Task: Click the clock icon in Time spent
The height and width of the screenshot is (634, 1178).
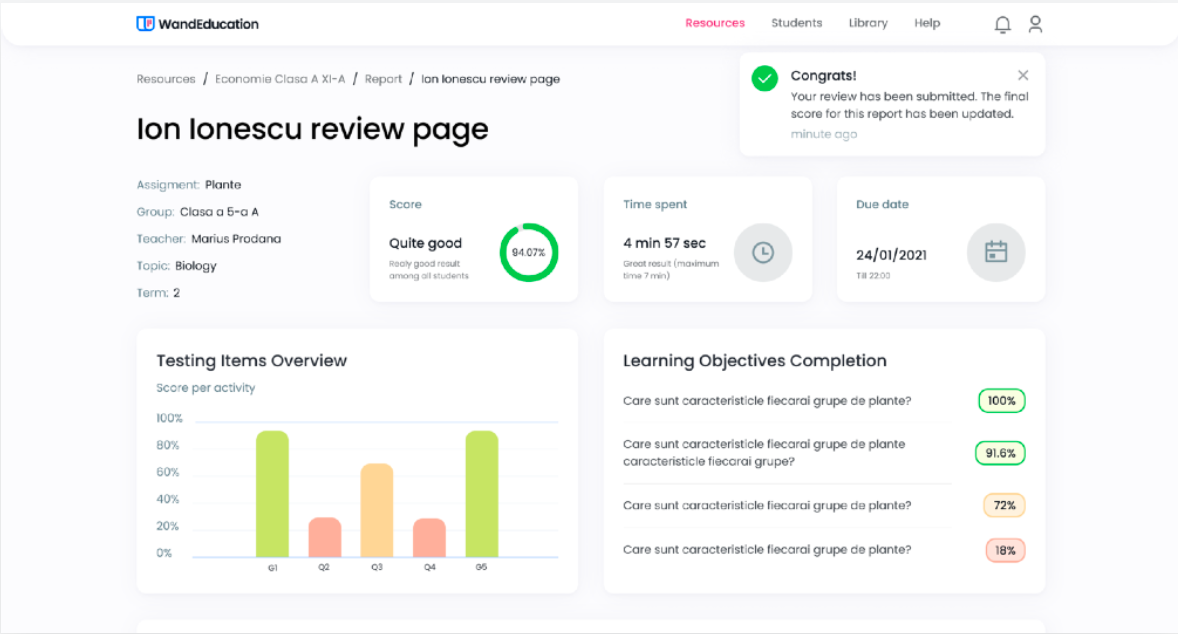Action: (x=763, y=252)
